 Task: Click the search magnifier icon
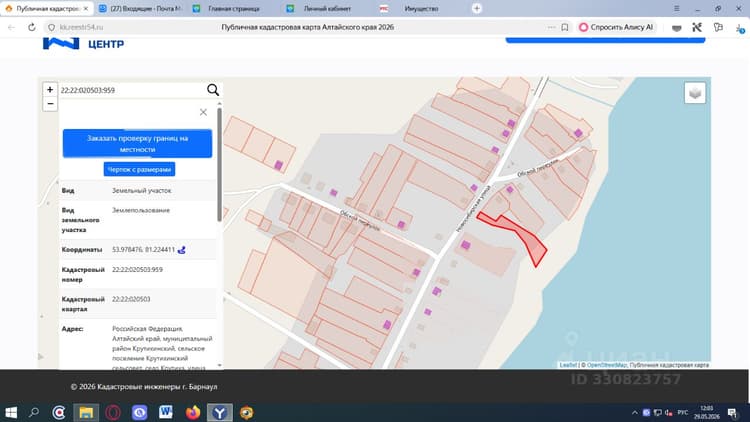[213, 89]
